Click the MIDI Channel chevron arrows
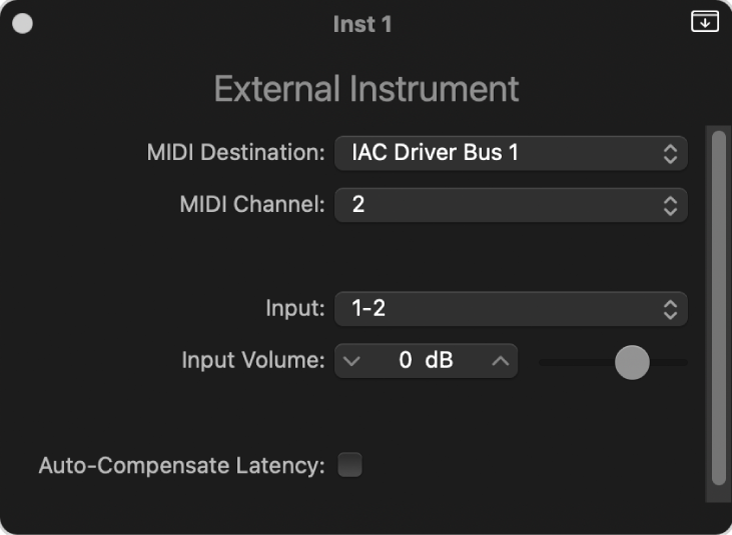The width and height of the screenshot is (732, 535). 670,205
